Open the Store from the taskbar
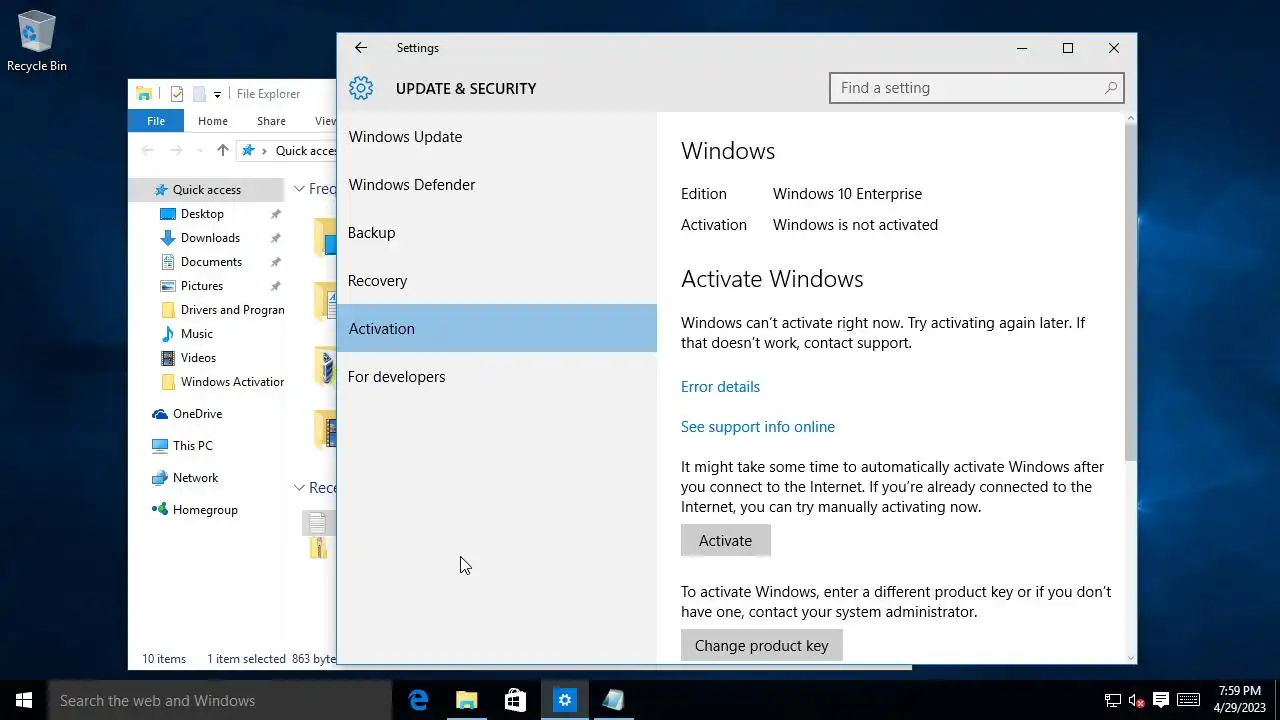 [x=515, y=700]
